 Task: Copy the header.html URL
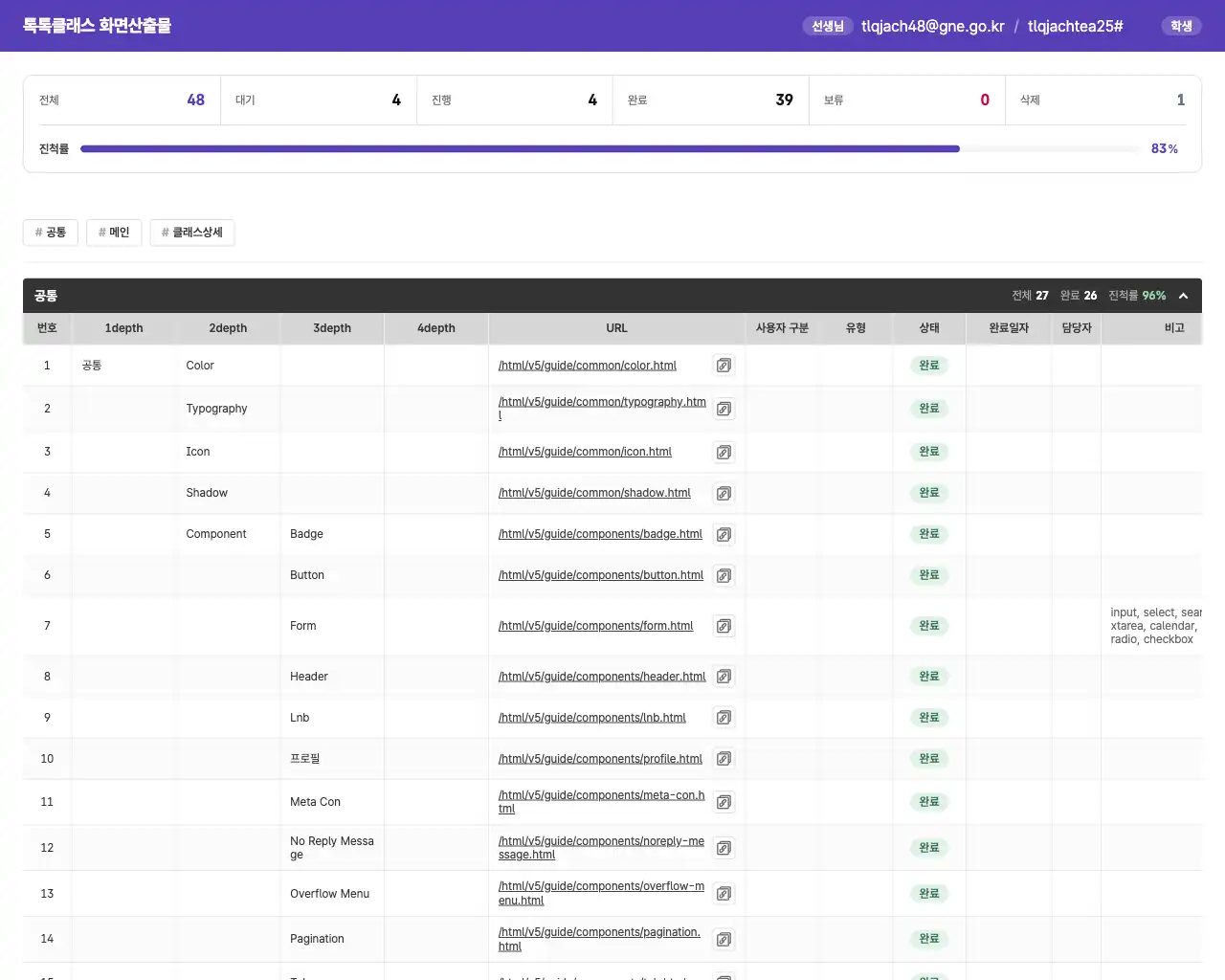(x=724, y=677)
